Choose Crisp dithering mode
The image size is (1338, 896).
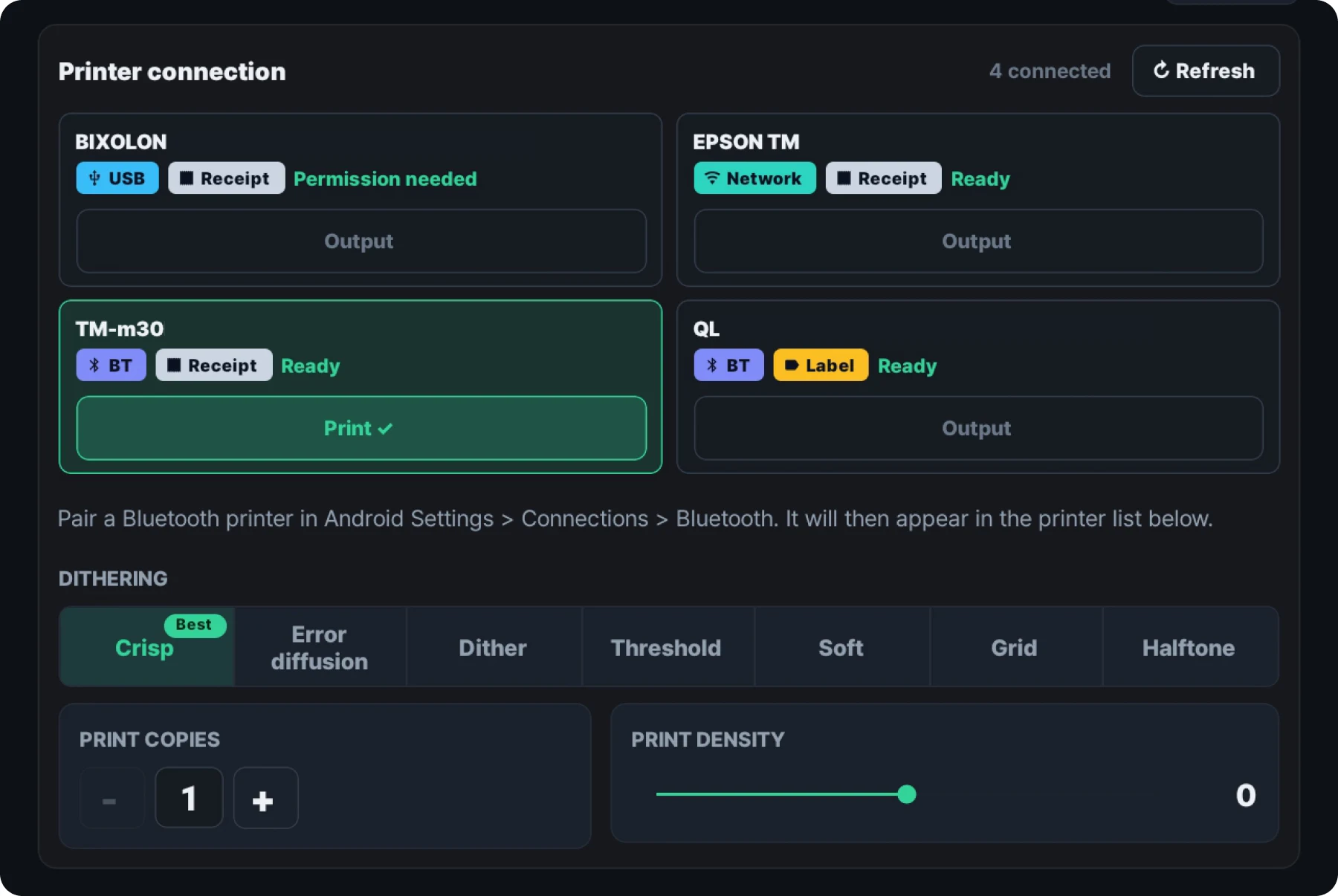pyautogui.click(x=147, y=647)
